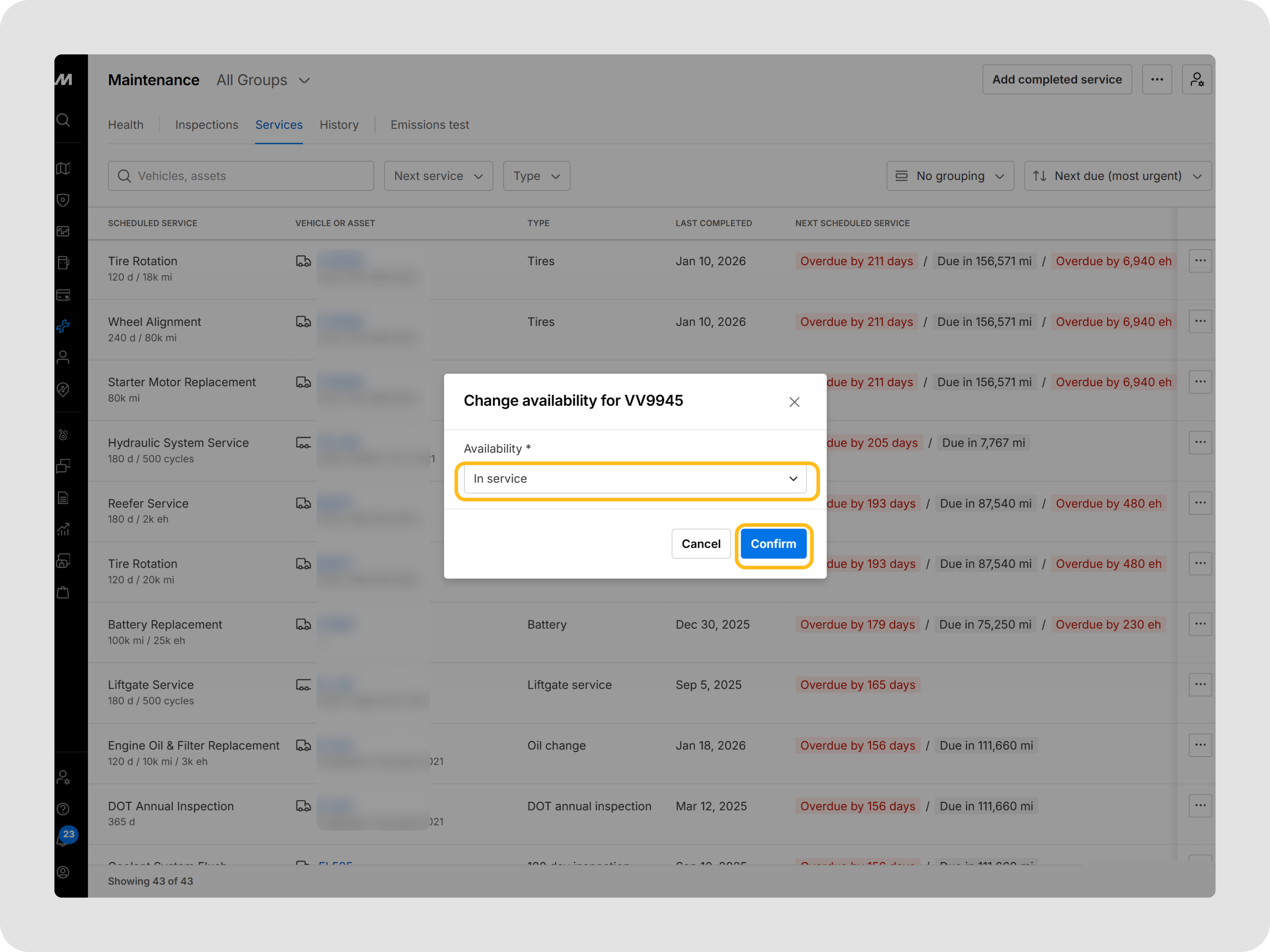Screen dimensions: 1270x952
Task: Click the whistle icon in the sidebar
Action: click(x=64, y=434)
